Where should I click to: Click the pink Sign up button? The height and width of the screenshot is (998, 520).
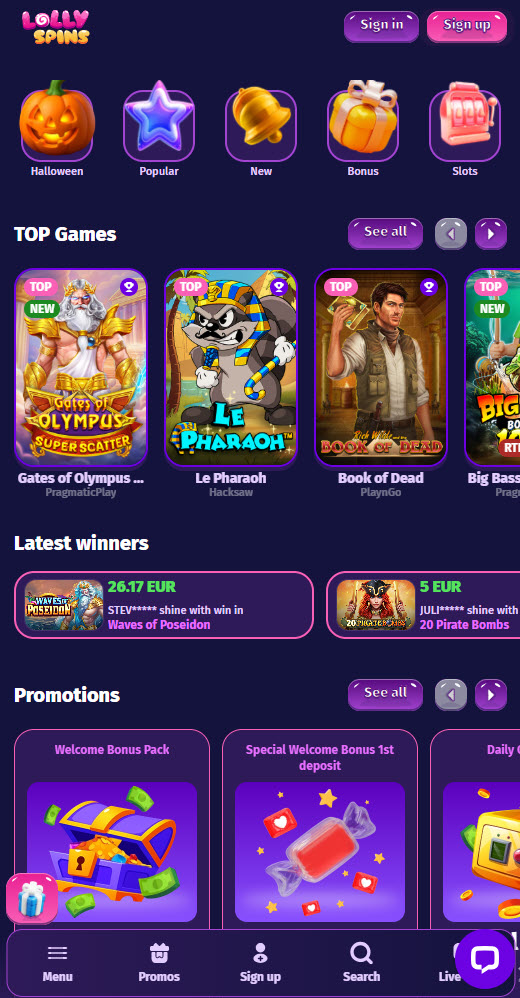coord(467,26)
